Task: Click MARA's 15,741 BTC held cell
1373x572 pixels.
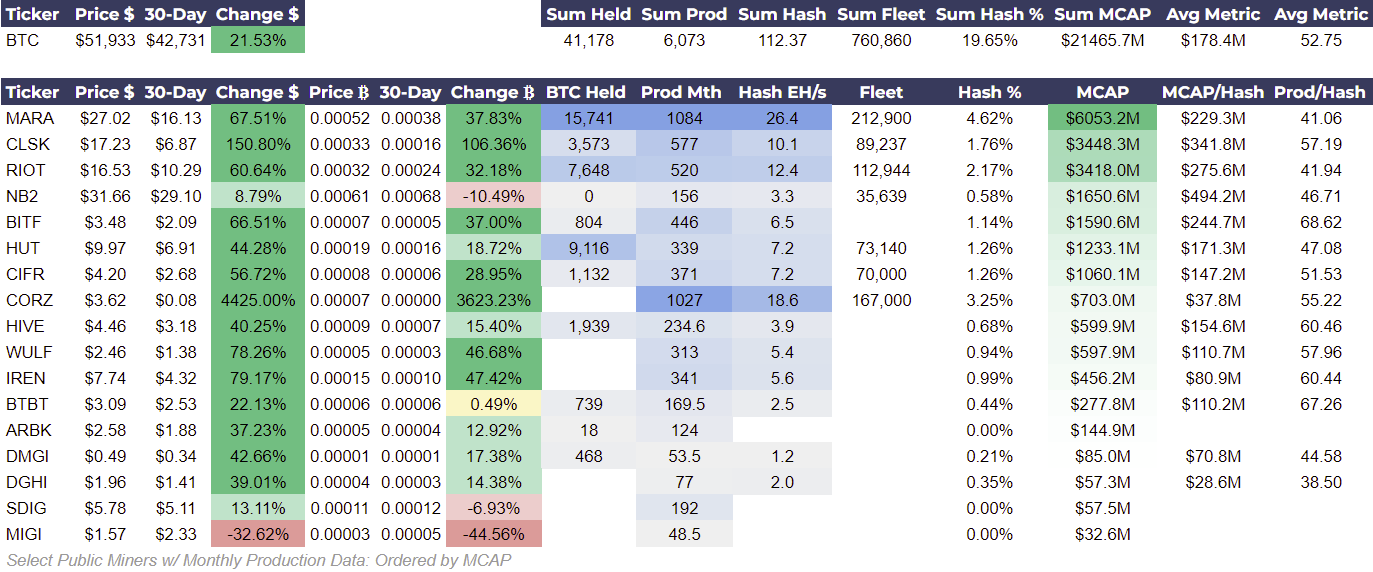Action: [589, 118]
